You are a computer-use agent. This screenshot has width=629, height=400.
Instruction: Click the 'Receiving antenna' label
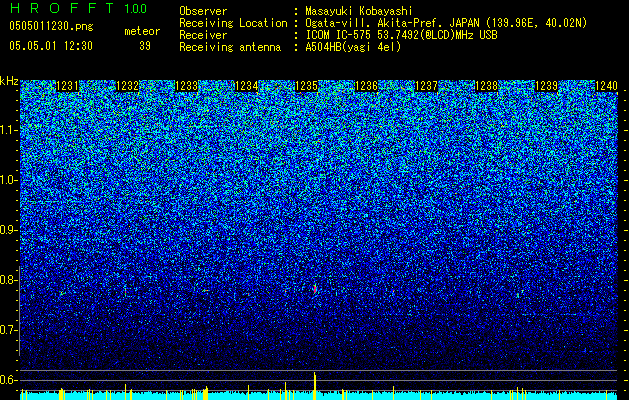pyautogui.click(x=230, y=47)
